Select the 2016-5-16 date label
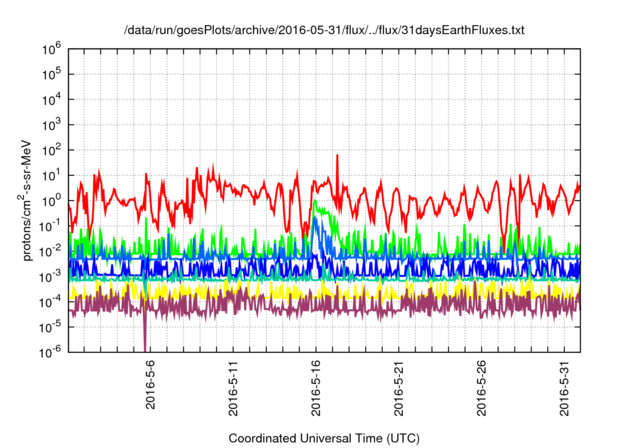 [316, 388]
